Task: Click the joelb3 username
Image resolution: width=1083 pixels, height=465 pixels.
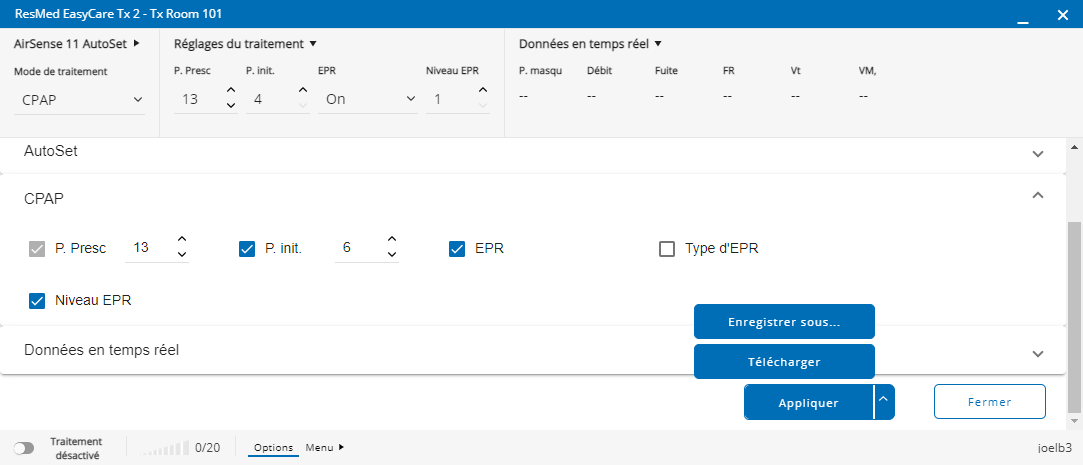Action: click(1054, 448)
